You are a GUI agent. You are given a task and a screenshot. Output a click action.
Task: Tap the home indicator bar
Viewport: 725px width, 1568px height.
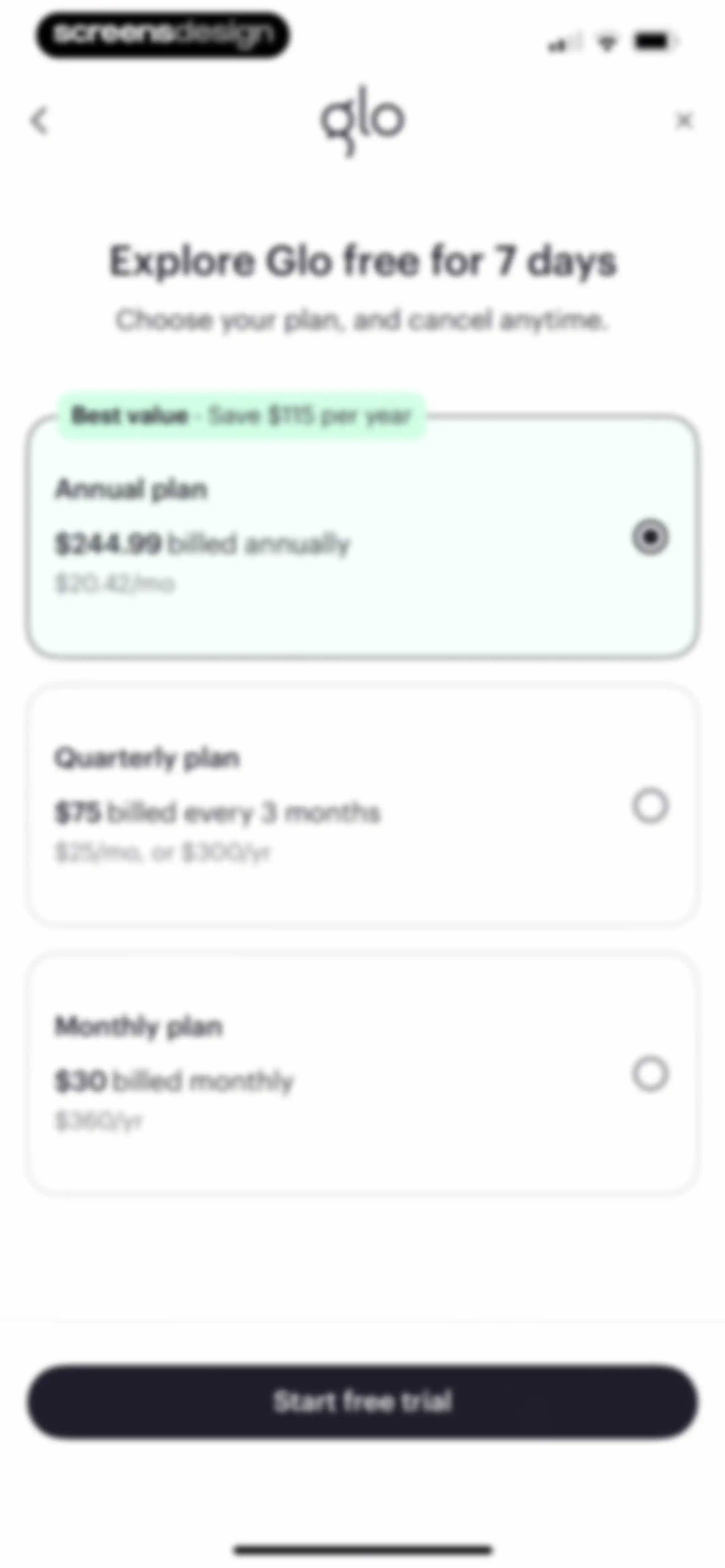coord(363,1550)
